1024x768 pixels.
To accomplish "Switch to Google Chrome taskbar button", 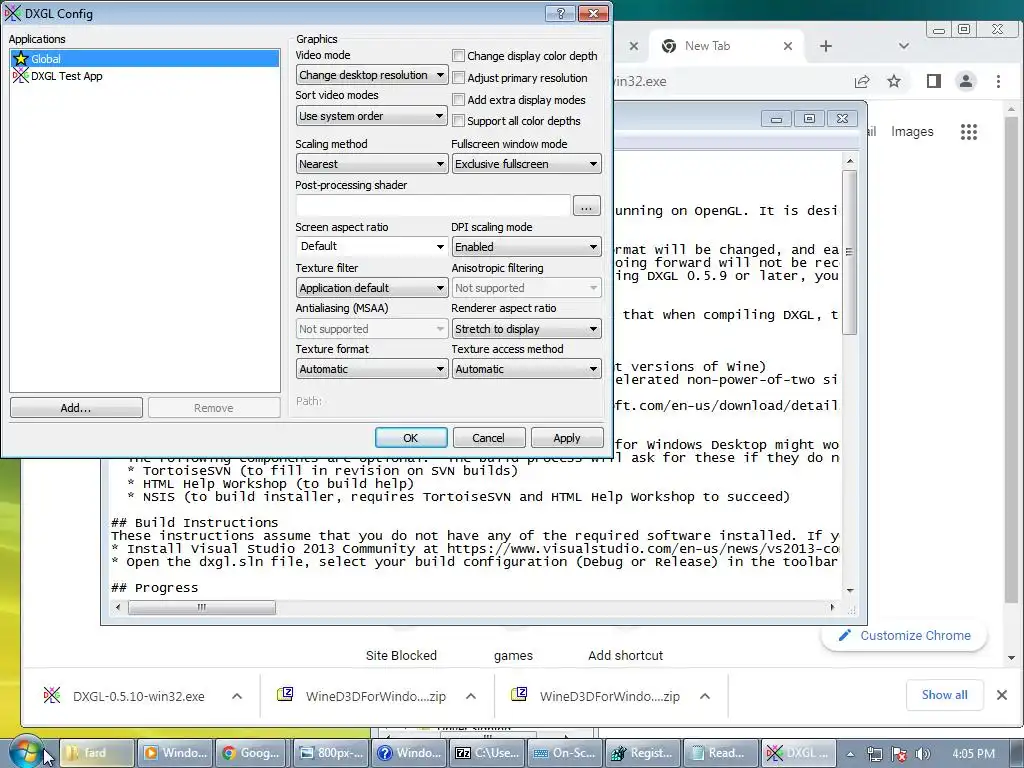I will [x=253, y=753].
